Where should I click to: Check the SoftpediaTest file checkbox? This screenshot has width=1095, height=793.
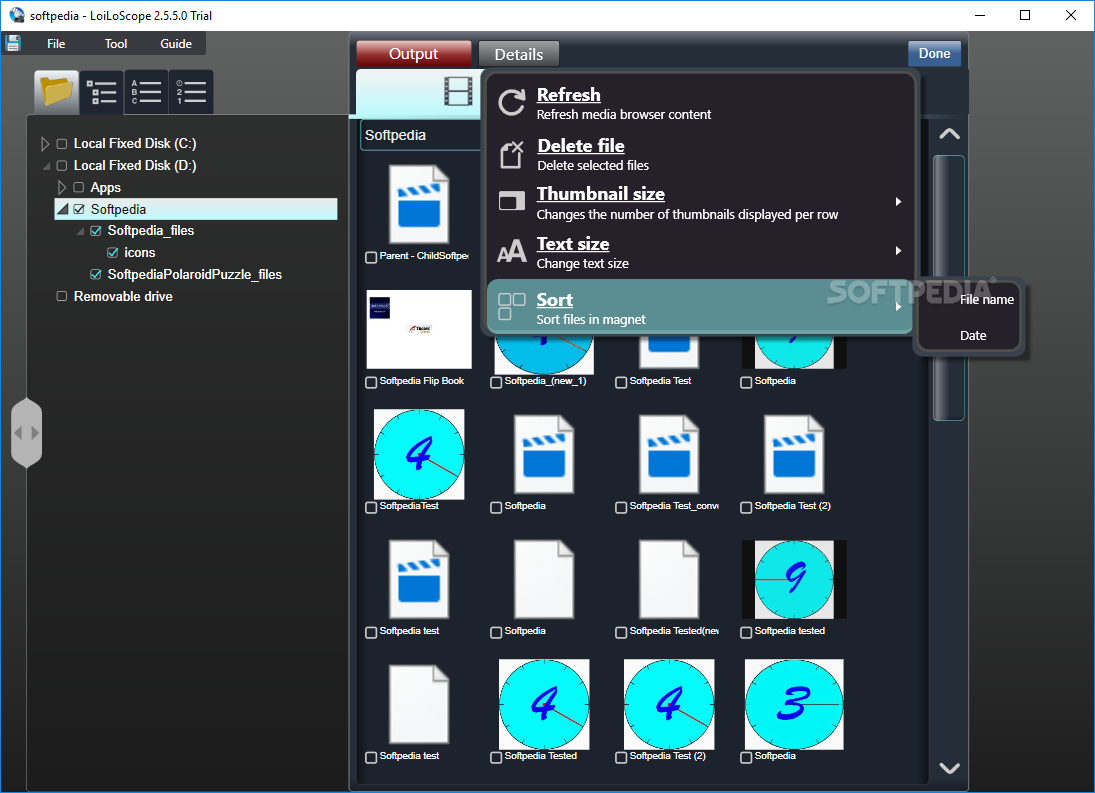point(372,507)
